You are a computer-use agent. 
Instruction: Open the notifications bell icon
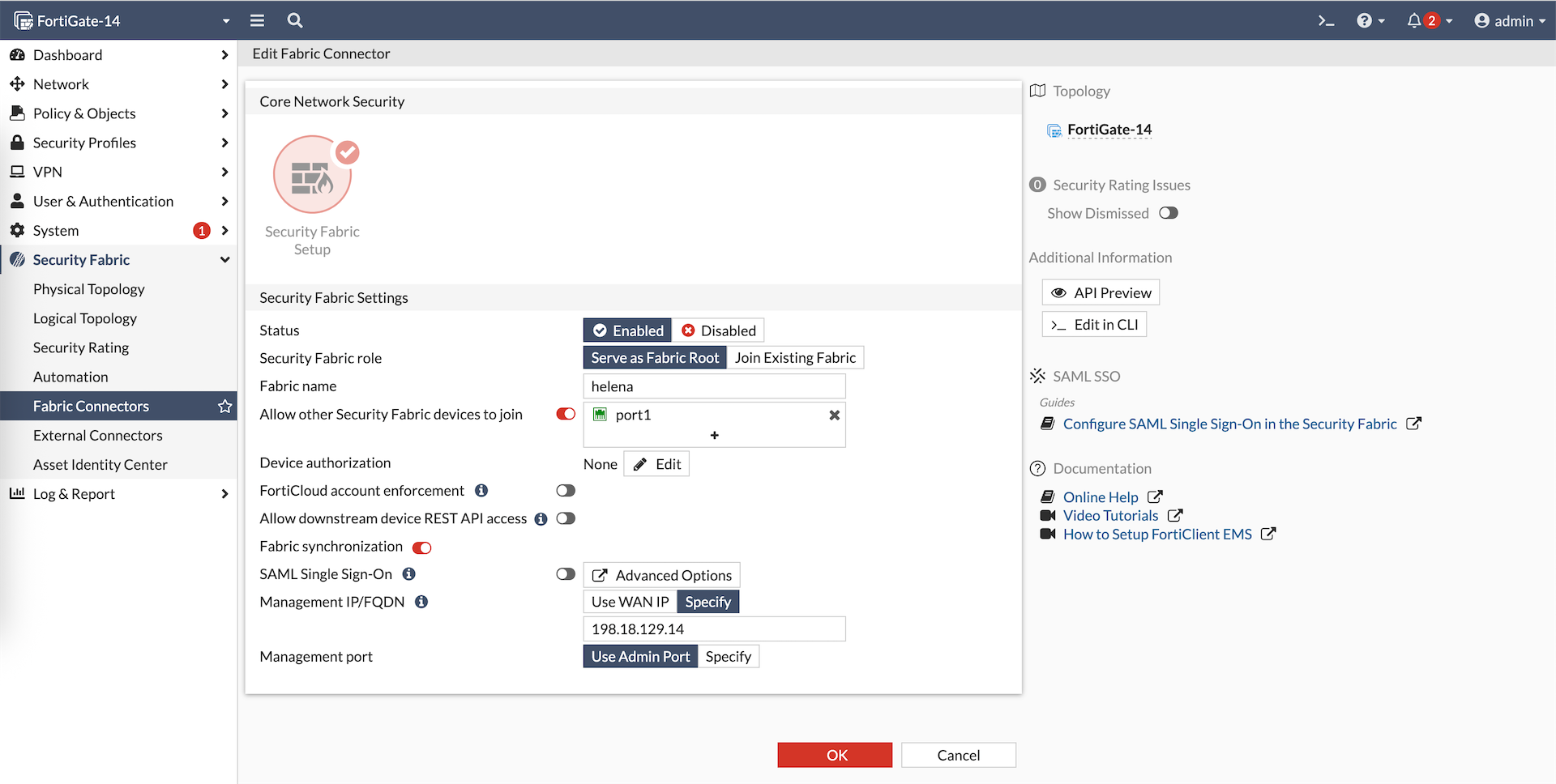(1414, 21)
